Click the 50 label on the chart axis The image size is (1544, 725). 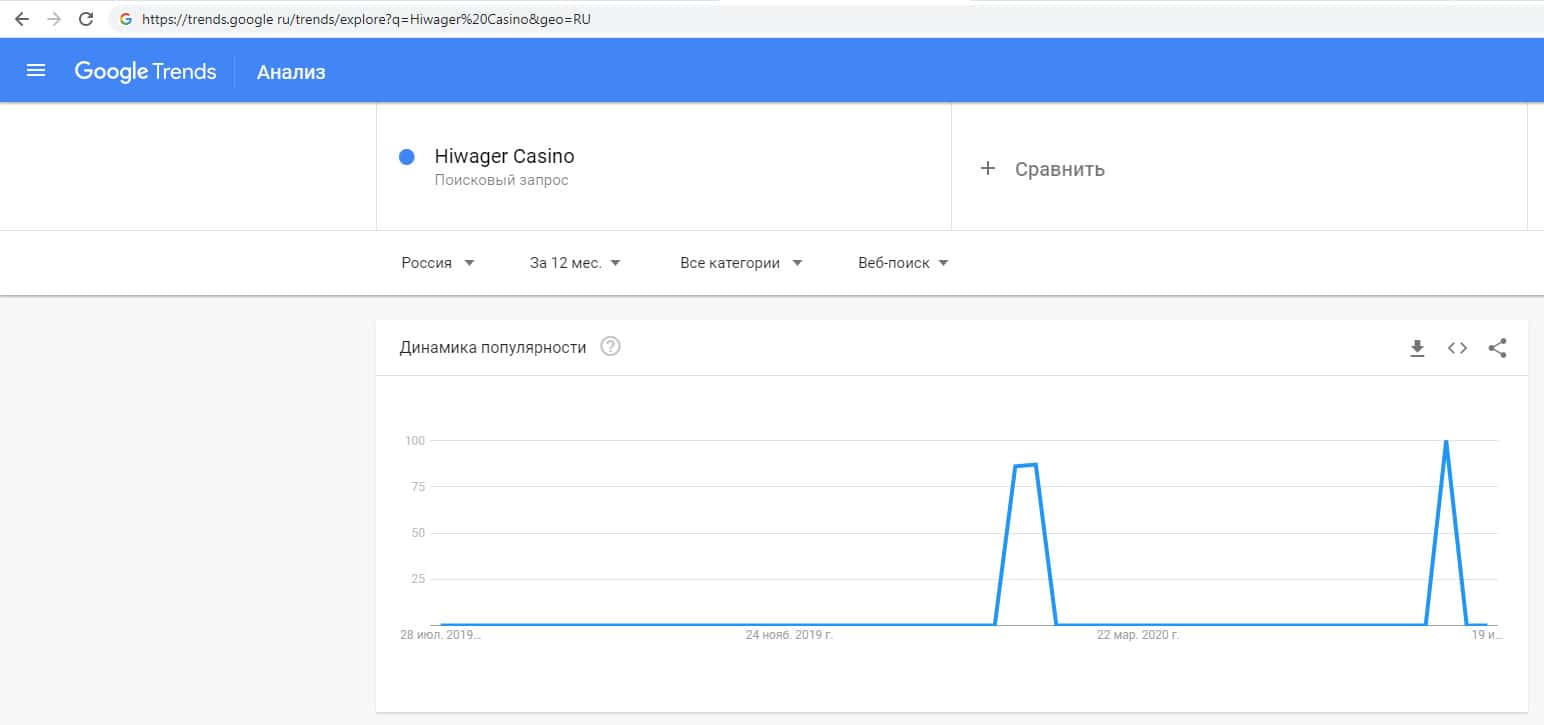418,533
